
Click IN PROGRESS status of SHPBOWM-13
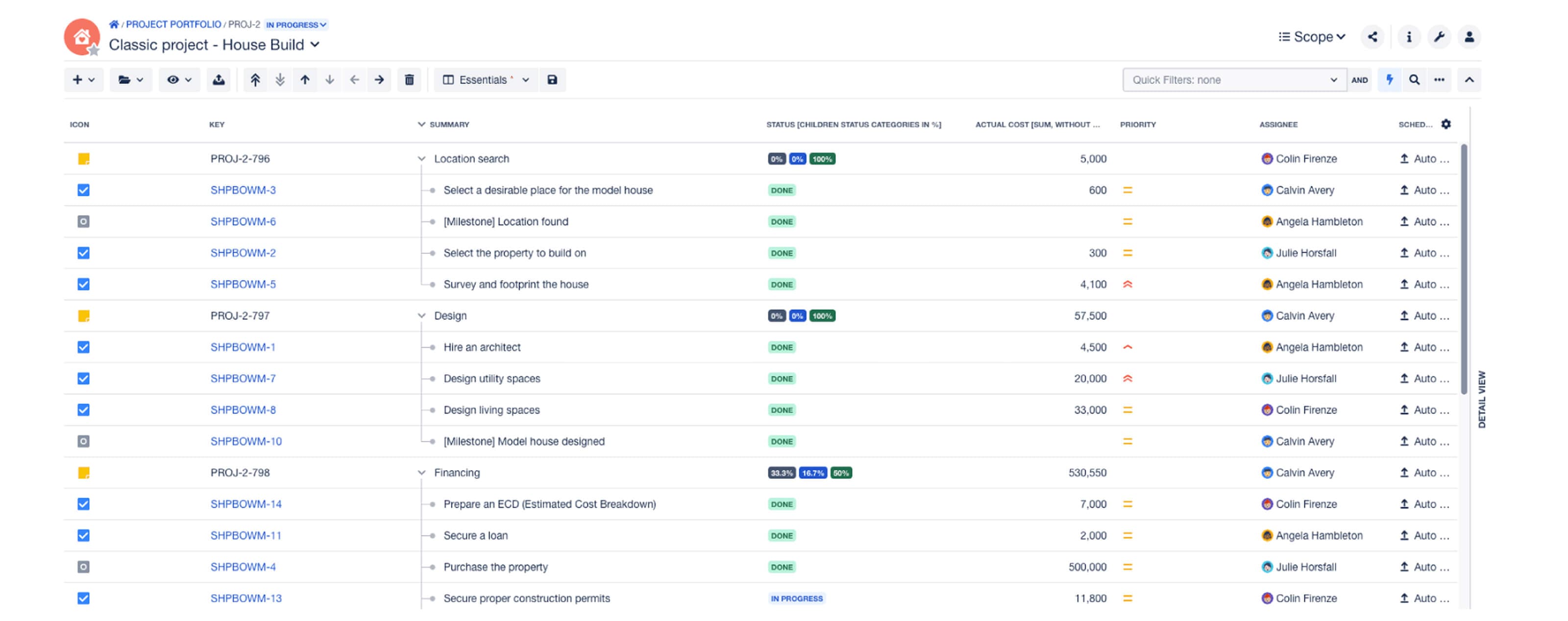(796, 598)
